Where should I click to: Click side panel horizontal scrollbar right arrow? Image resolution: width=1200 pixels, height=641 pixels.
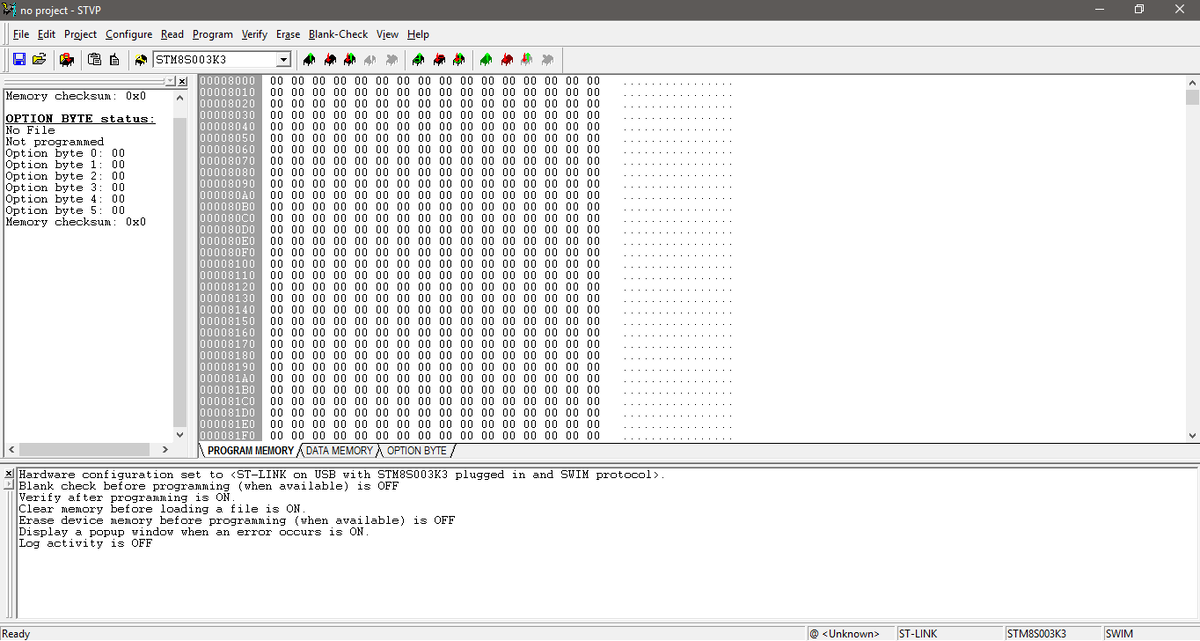click(165, 450)
